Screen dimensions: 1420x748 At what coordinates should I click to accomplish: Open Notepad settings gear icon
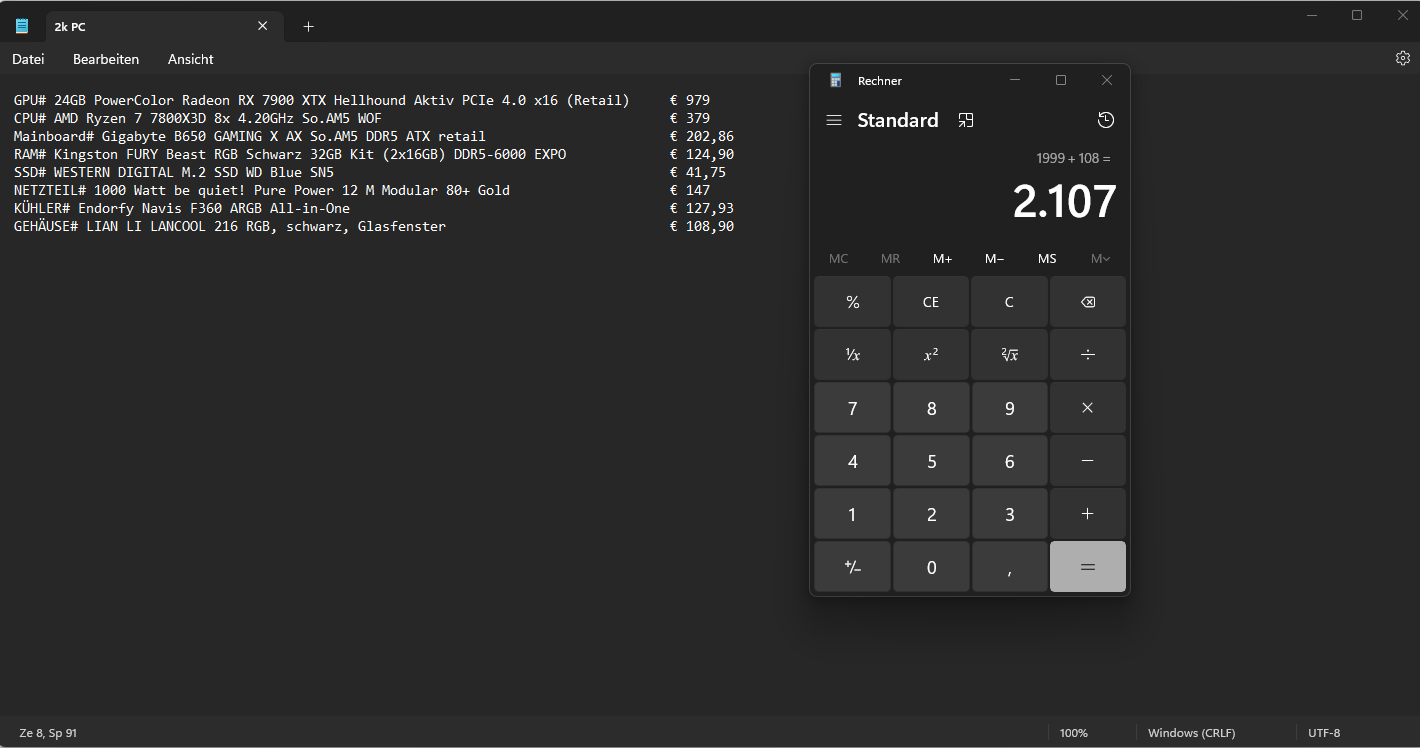(x=1402, y=59)
